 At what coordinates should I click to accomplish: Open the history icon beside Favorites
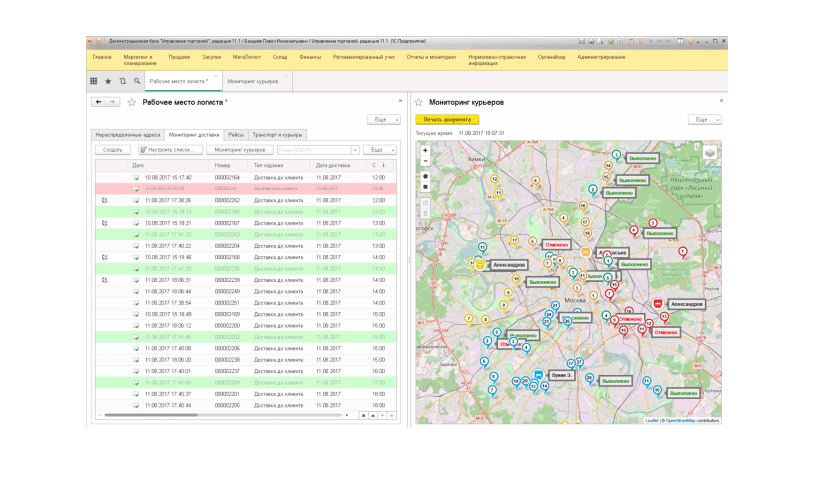pos(123,81)
